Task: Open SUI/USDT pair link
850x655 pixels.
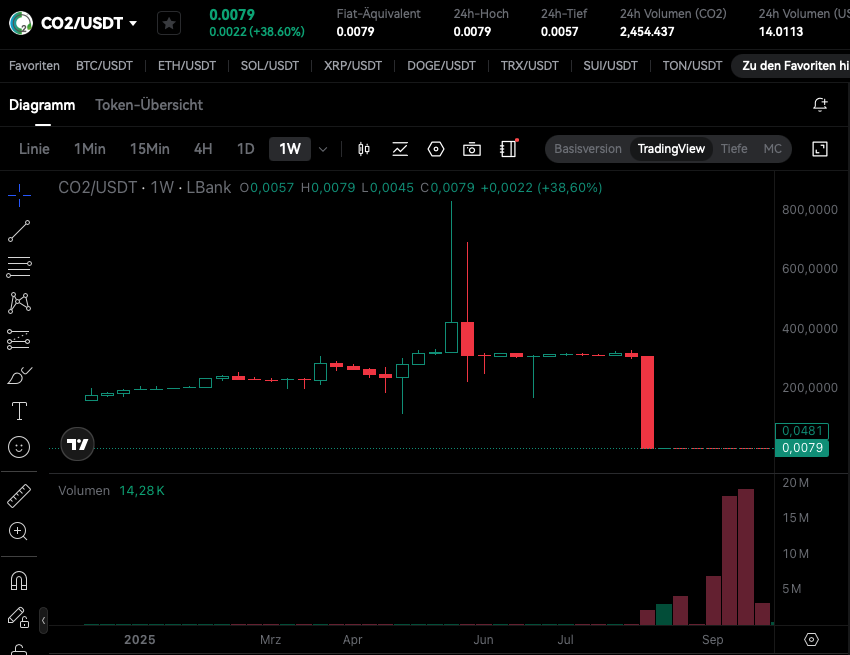Action: click(610, 66)
